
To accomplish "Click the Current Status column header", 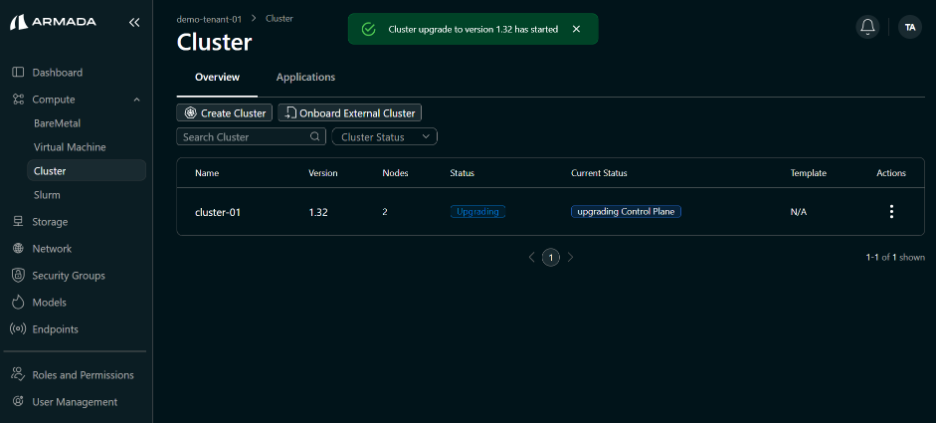I will 599,173.
